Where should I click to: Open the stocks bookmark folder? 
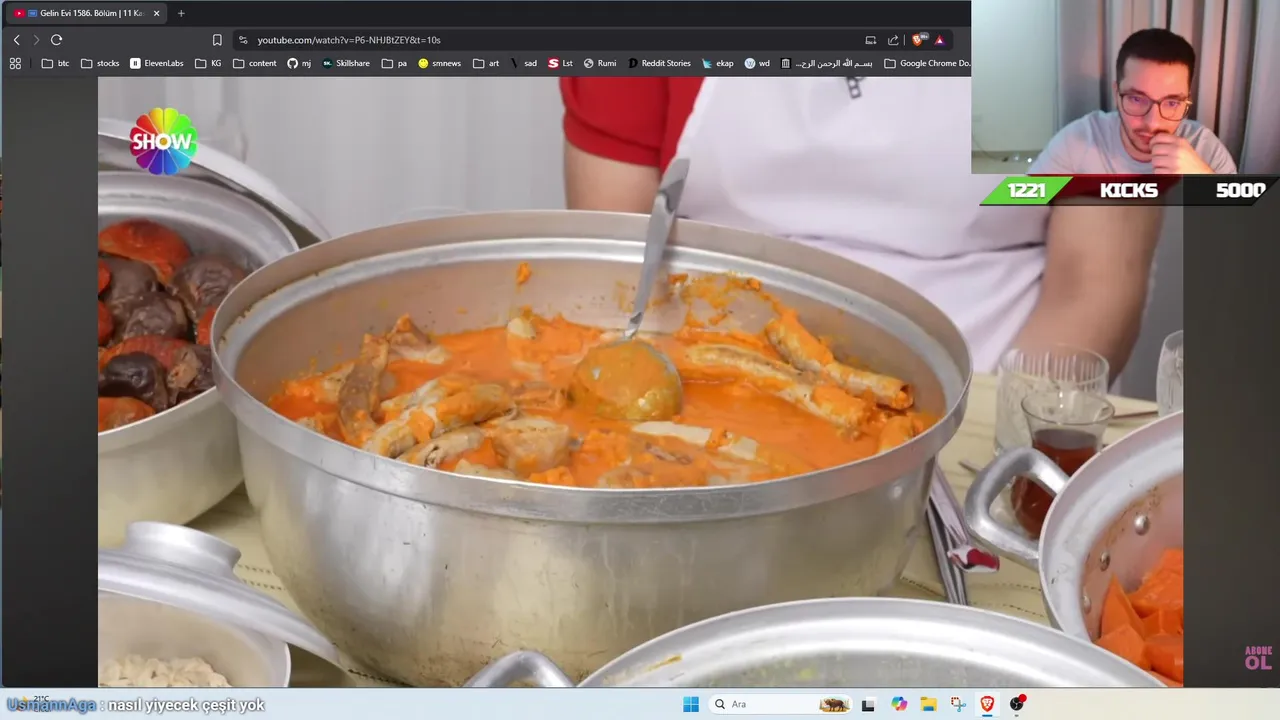coord(100,63)
